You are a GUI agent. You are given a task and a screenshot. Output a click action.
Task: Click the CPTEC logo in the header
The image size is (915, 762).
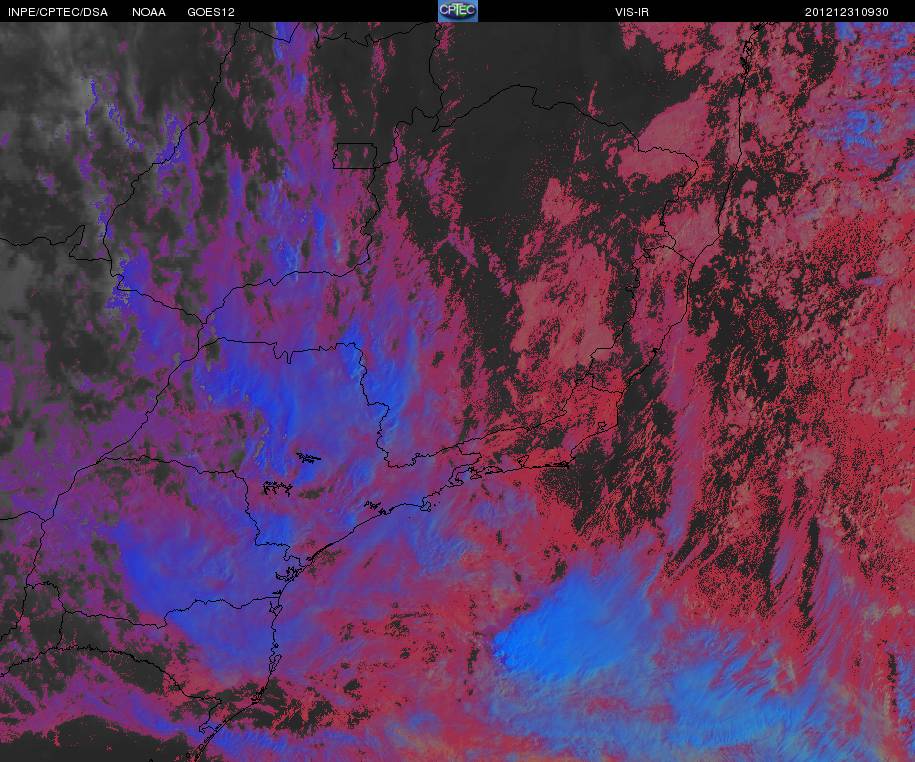tap(458, 11)
